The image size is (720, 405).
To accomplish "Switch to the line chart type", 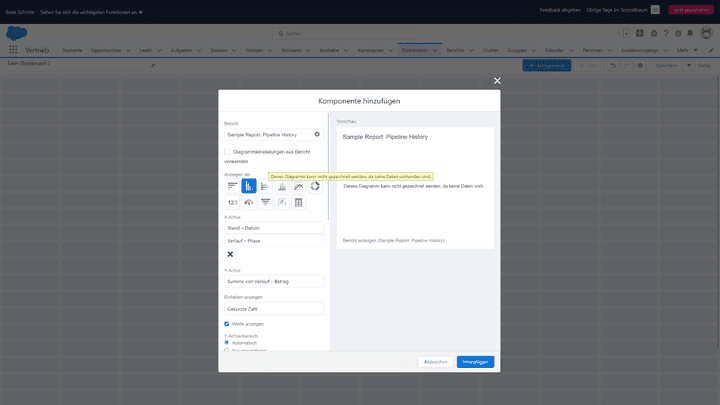I will pos(298,186).
